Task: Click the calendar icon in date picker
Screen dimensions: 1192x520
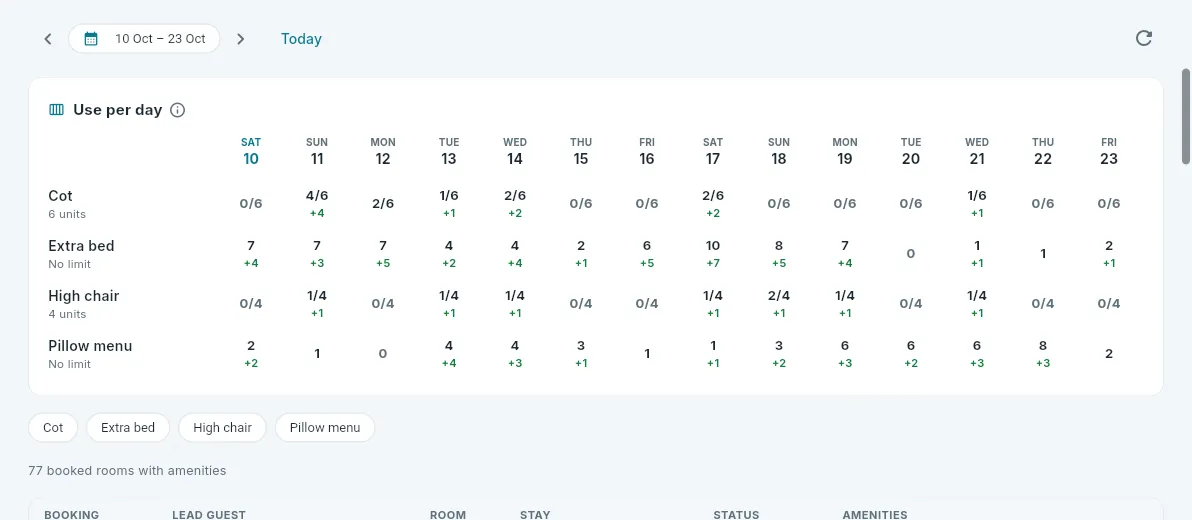Action: pyautogui.click(x=91, y=39)
